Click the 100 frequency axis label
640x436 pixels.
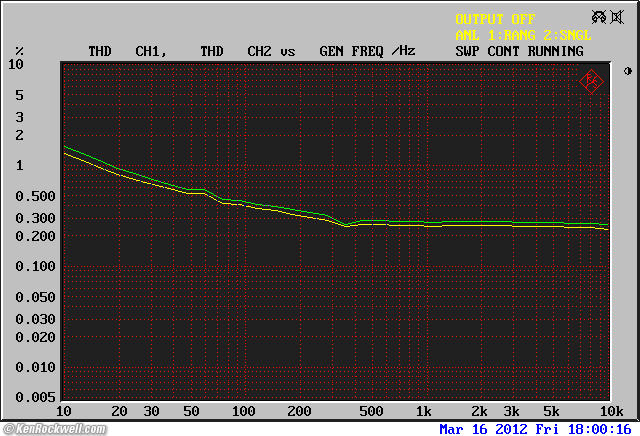(x=244, y=411)
